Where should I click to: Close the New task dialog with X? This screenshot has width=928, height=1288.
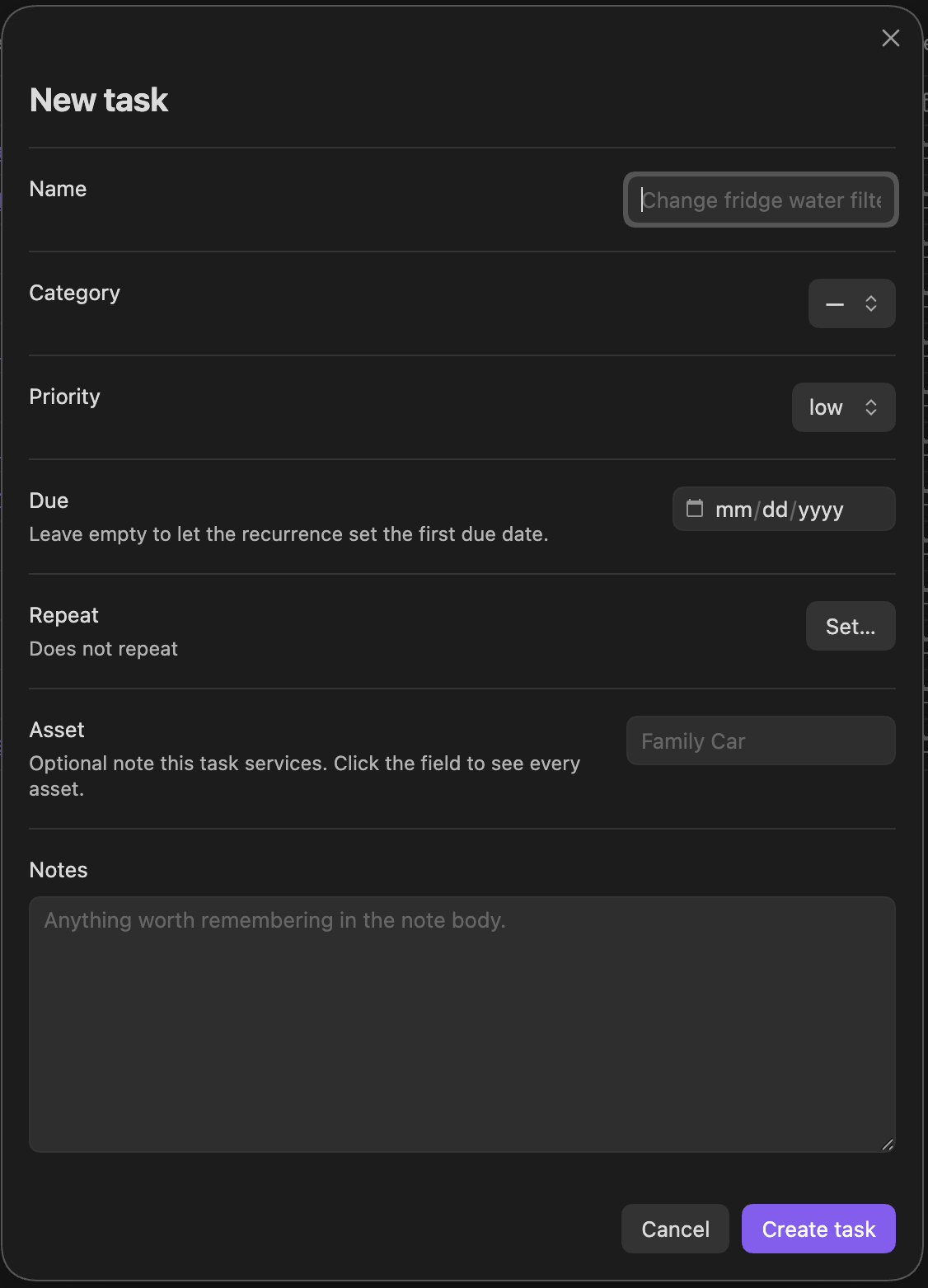[x=890, y=38]
